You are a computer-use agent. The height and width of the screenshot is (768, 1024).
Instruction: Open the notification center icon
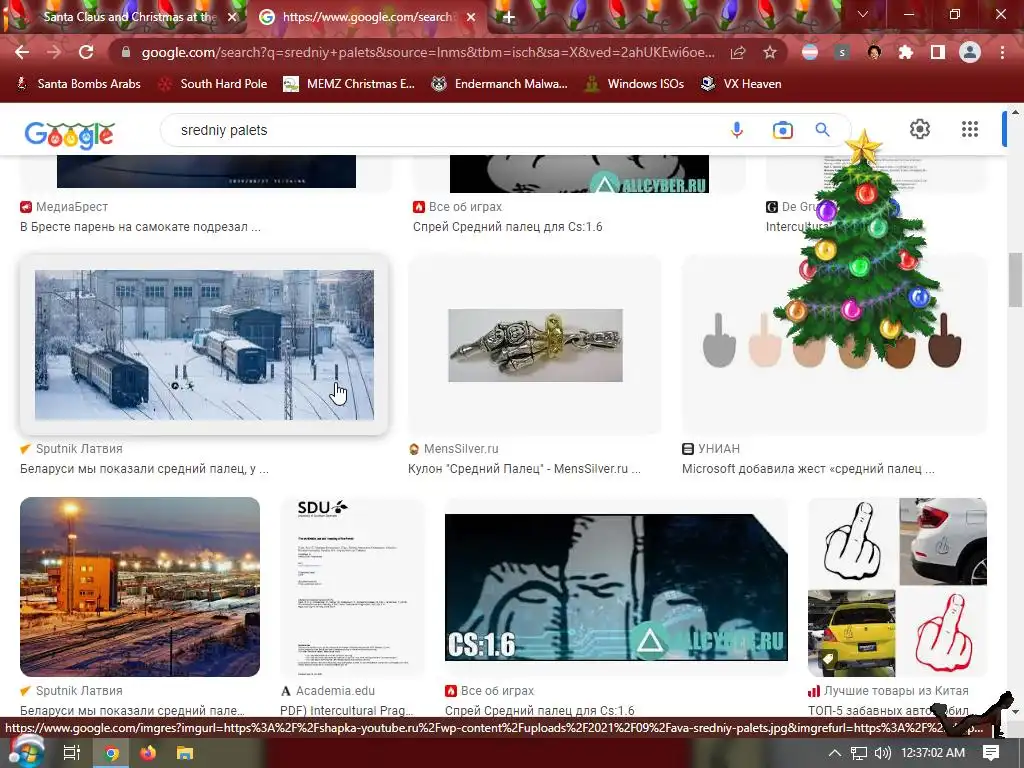click(991, 753)
